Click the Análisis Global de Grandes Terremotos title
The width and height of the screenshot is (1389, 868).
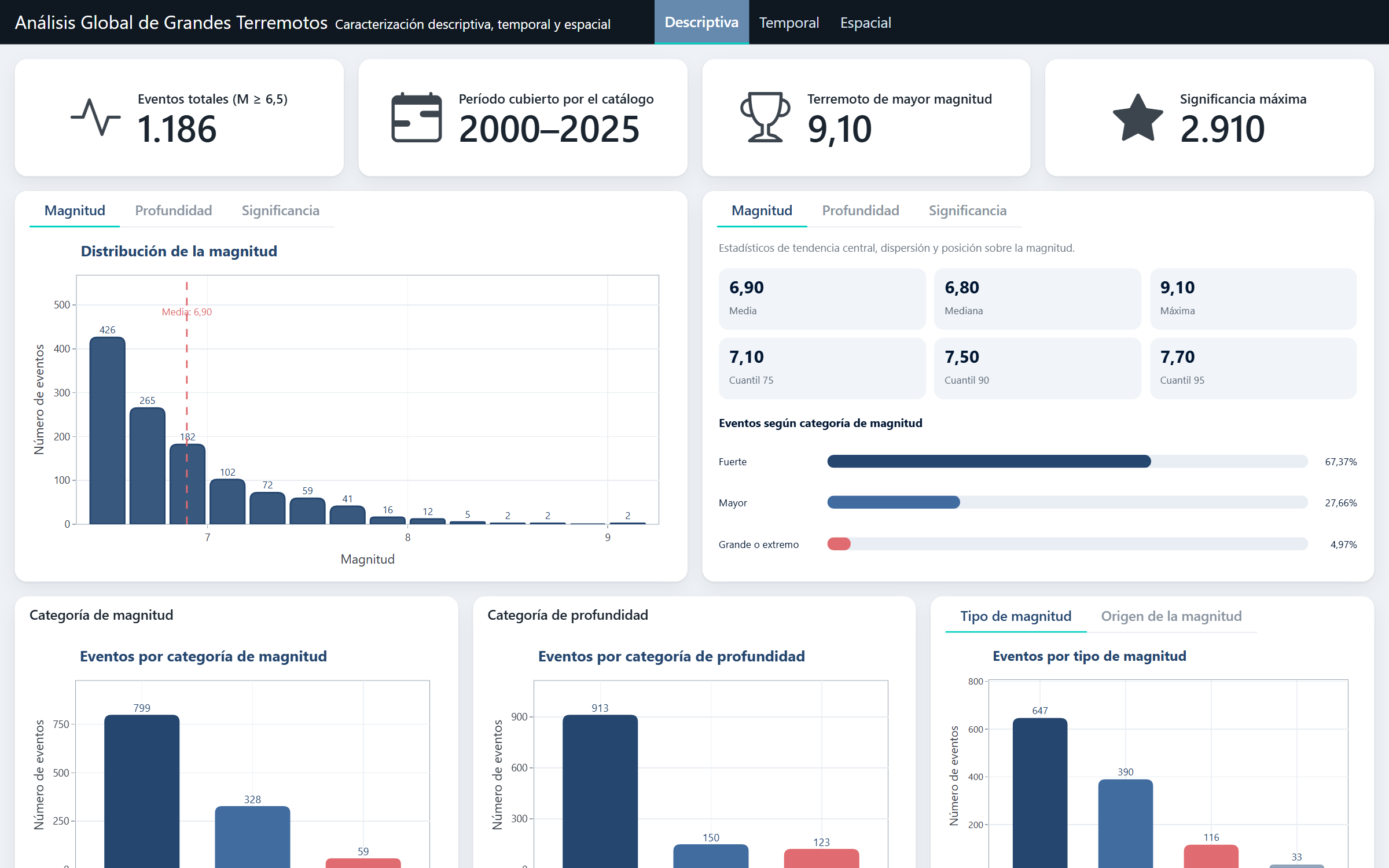click(171, 23)
